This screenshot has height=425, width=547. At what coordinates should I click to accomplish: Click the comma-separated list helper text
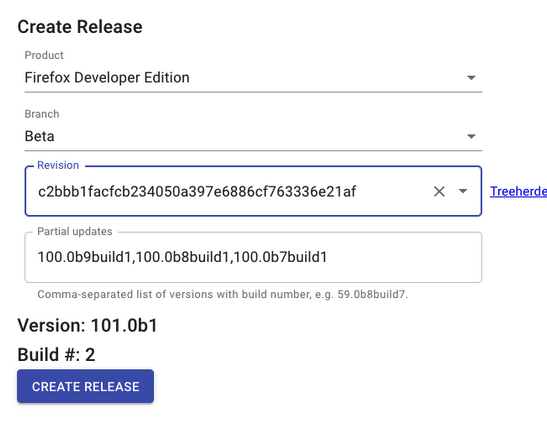pos(223,294)
